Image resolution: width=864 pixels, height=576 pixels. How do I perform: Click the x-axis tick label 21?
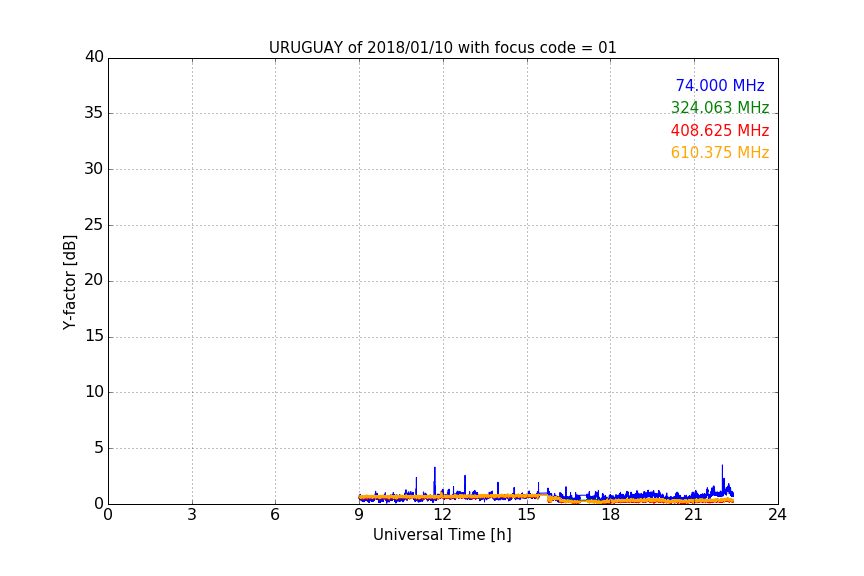click(x=693, y=515)
